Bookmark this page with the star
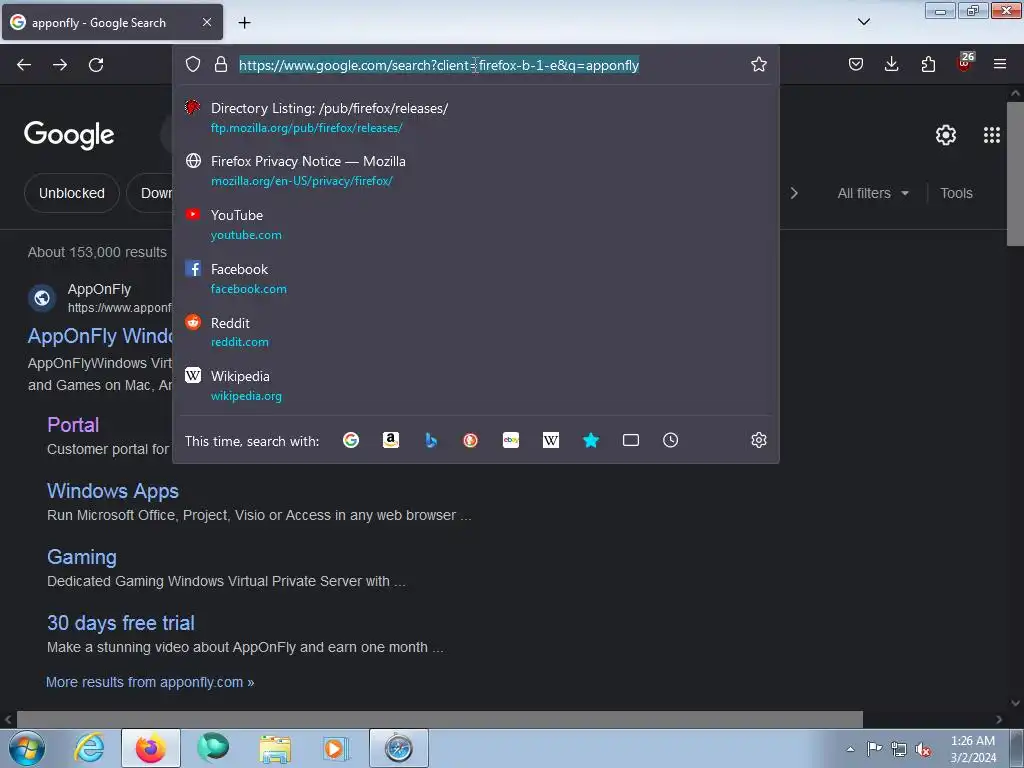The height and width of the screenshot is (768, 1024). coord(758,64)
